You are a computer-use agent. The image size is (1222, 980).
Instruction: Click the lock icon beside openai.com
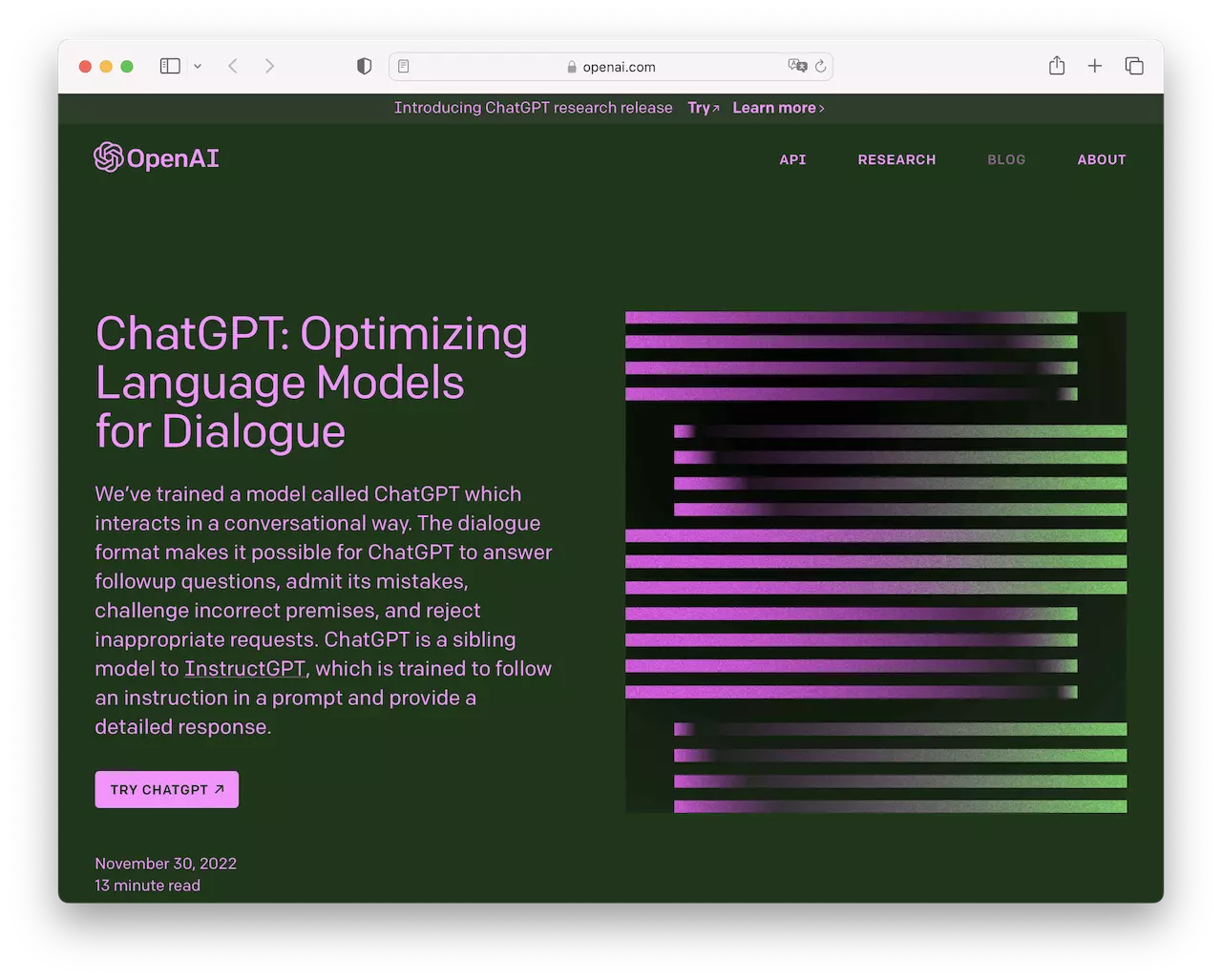pyautogui.click(x=572, y=67)
